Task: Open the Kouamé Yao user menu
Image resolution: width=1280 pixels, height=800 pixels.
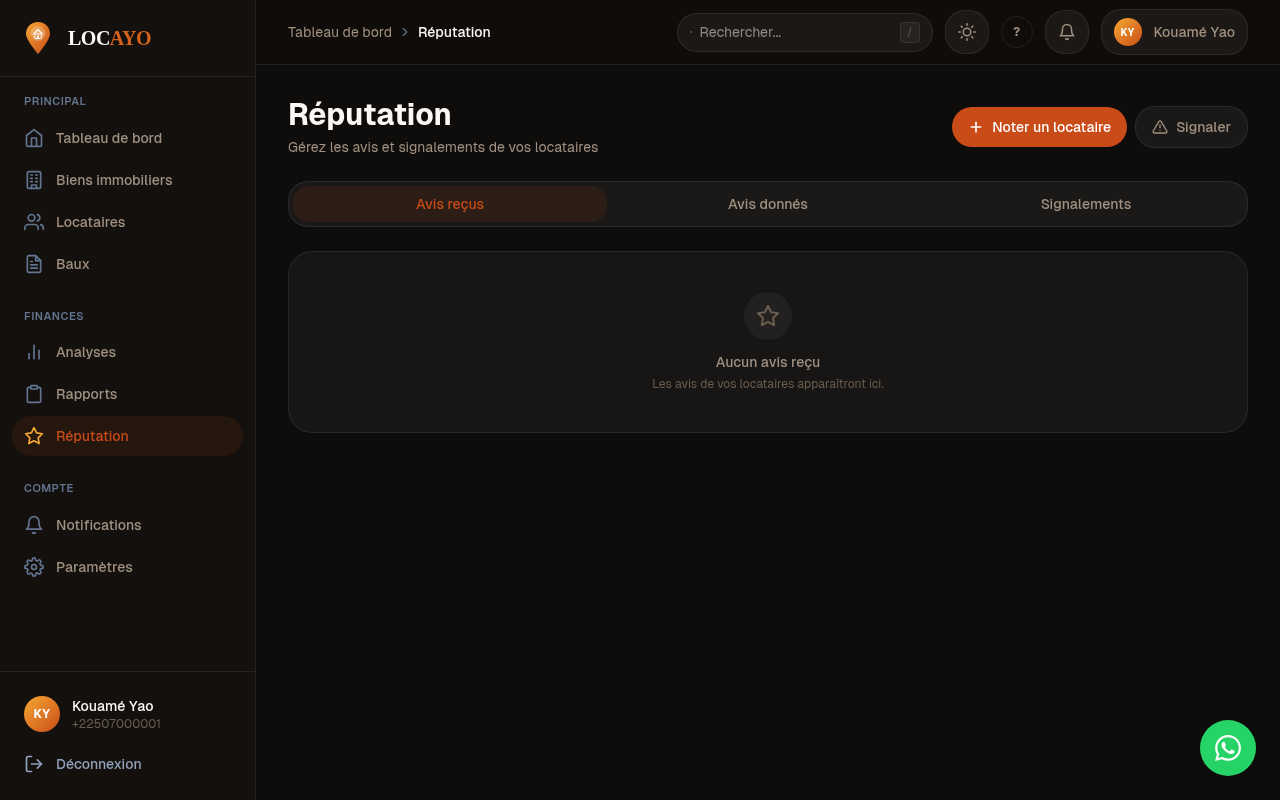Action: pos(1174,32)
